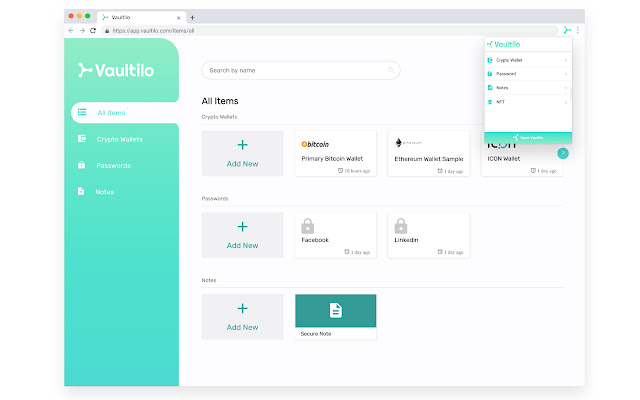The width and height of the screenshot is (640, 400).
Task: Click NFT icon in extension popup
Action: 490,102
